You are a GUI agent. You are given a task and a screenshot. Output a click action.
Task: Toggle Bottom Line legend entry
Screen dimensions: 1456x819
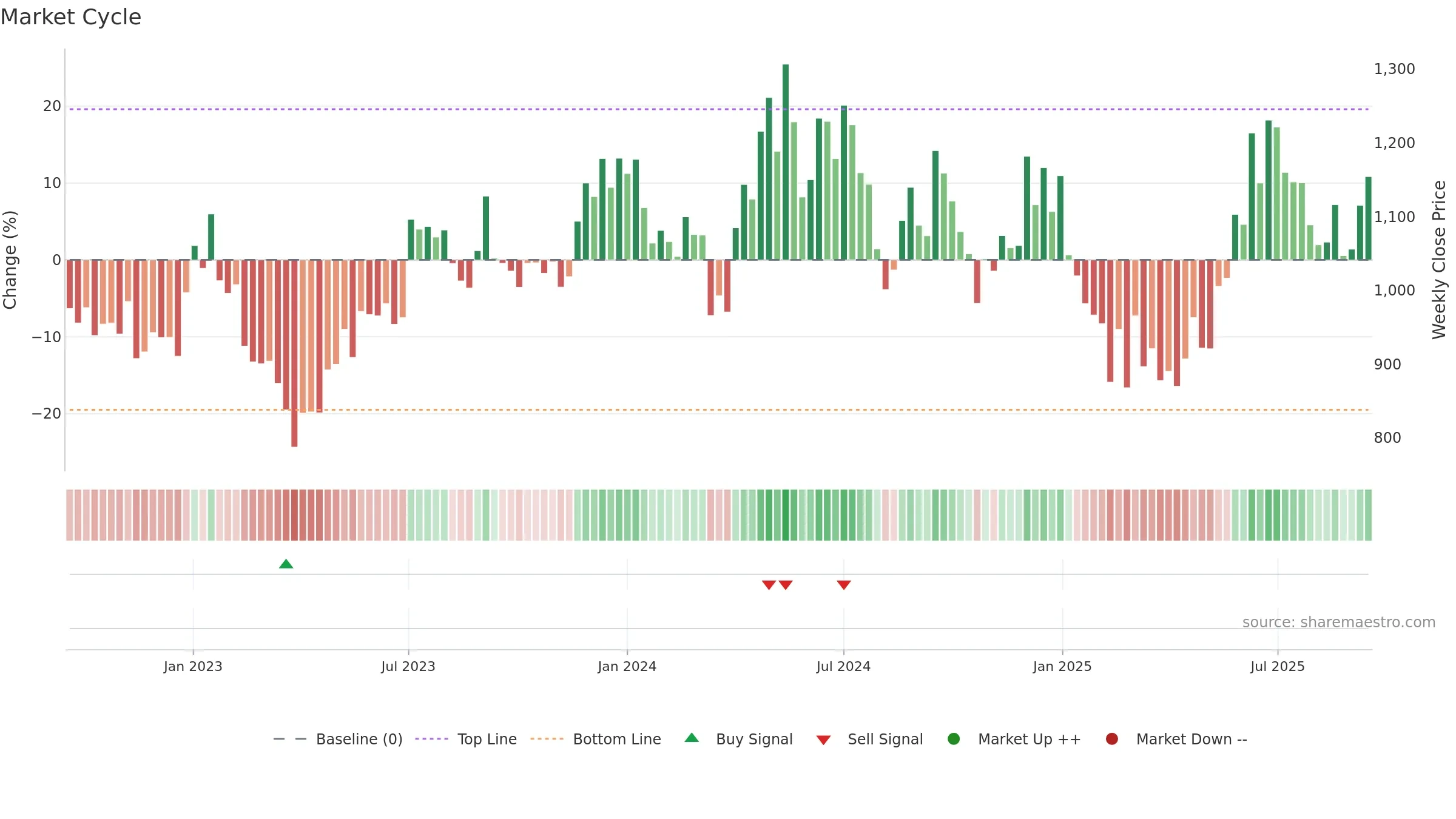(x=595, y=739)
